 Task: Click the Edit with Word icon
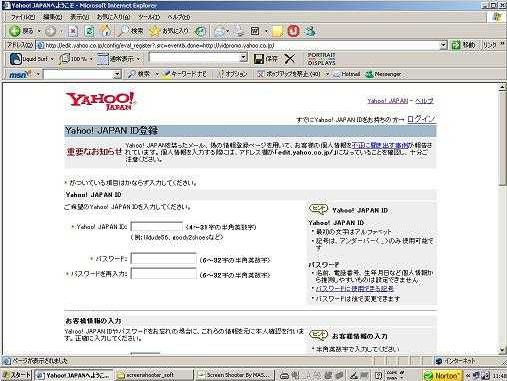[255, 31]
